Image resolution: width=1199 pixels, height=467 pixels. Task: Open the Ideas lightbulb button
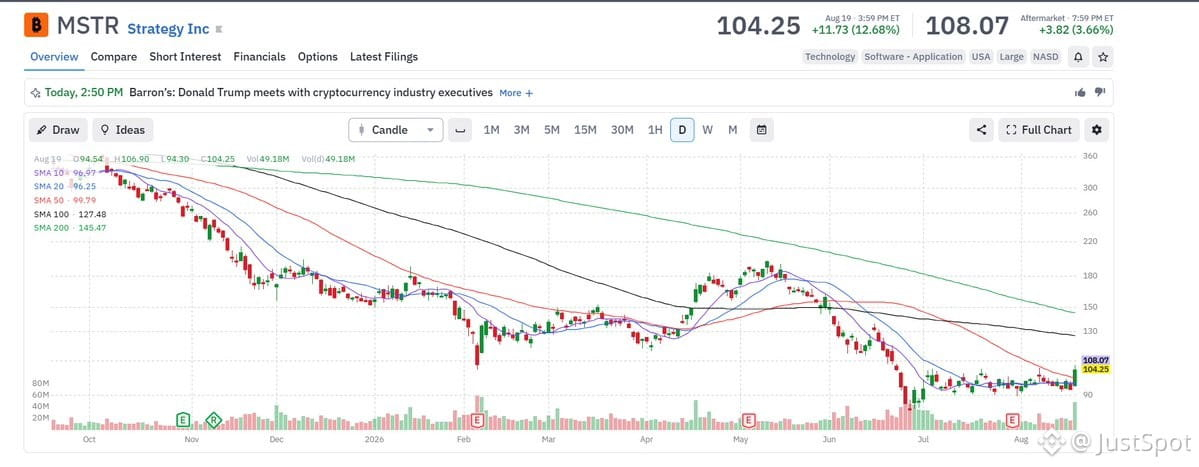point(123,130)
